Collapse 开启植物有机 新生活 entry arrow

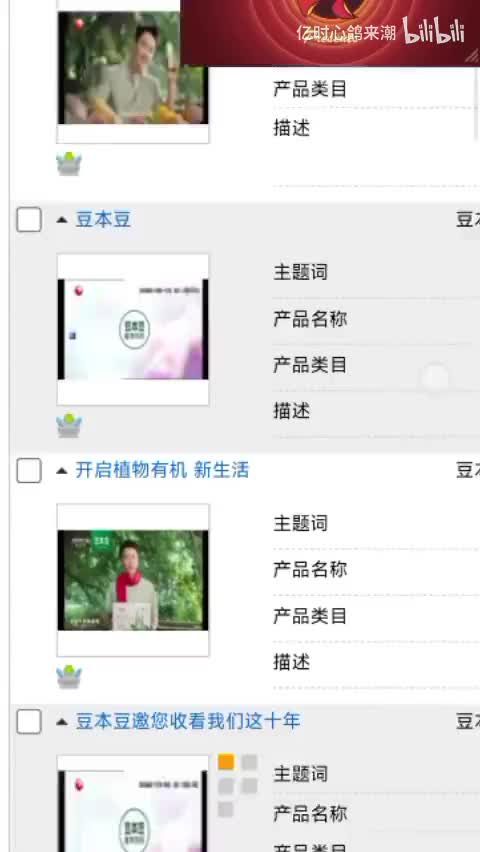(62, 471)
